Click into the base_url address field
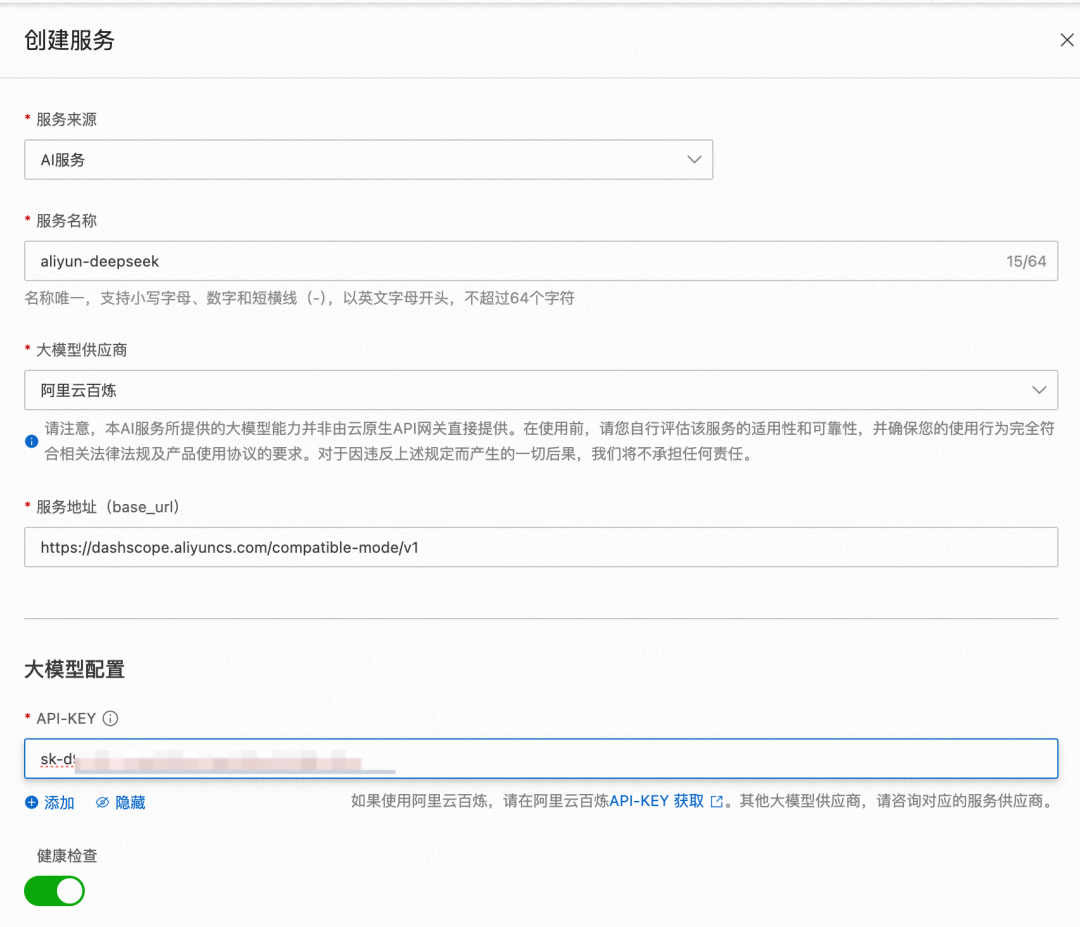This screenshot has height=927, width=1080. tap(540, 547)
